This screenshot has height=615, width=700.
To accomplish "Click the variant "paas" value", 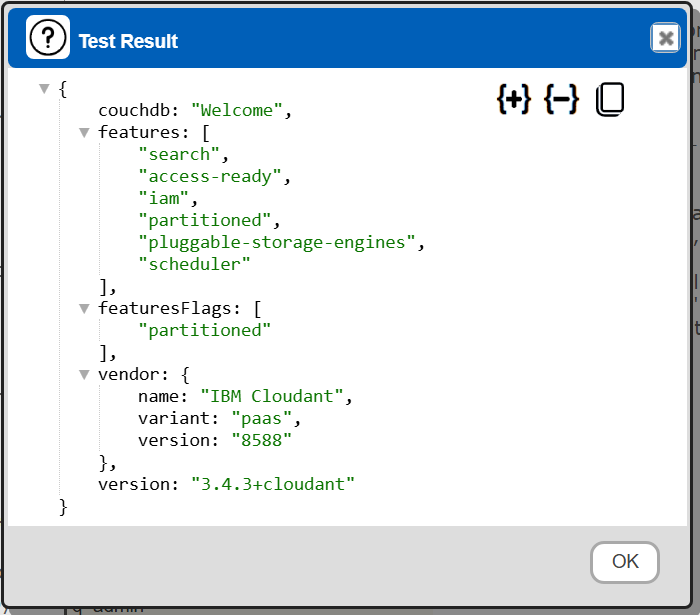I will click(x=261, y=419).
